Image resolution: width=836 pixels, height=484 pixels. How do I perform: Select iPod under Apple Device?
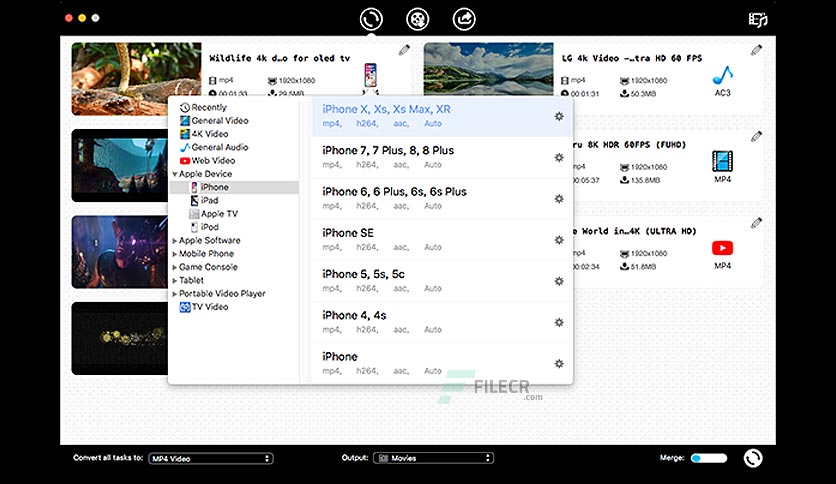tap(205, 227)
